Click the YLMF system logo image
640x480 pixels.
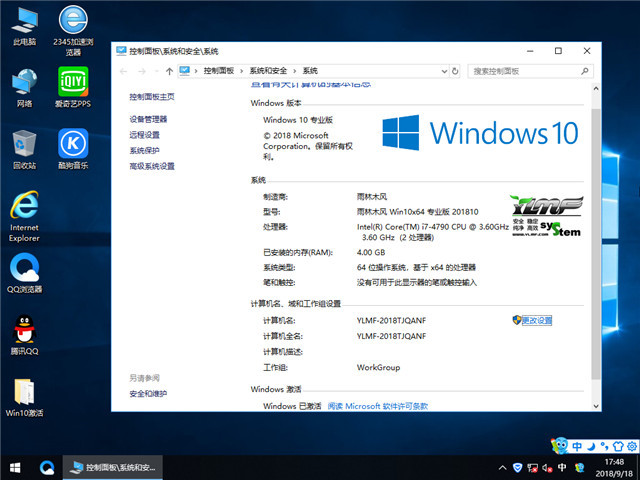tap(546, 216)
